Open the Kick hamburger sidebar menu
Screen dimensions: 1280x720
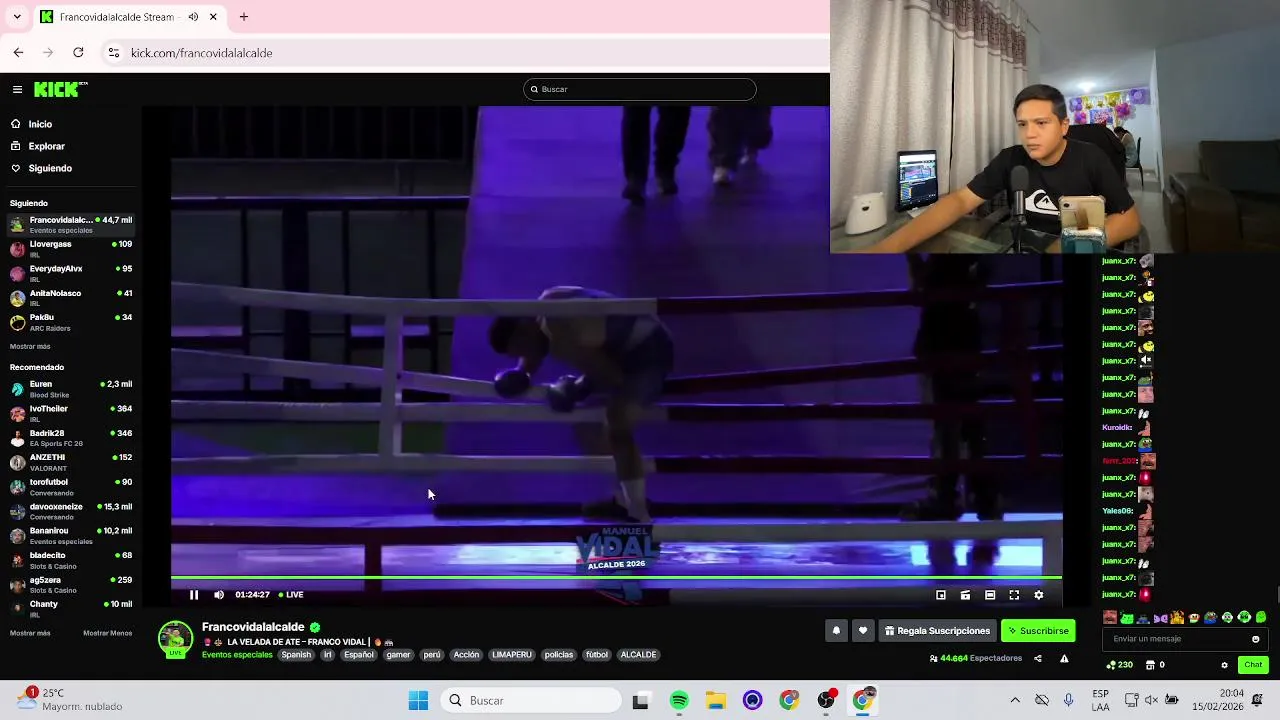tap(17, 89)
